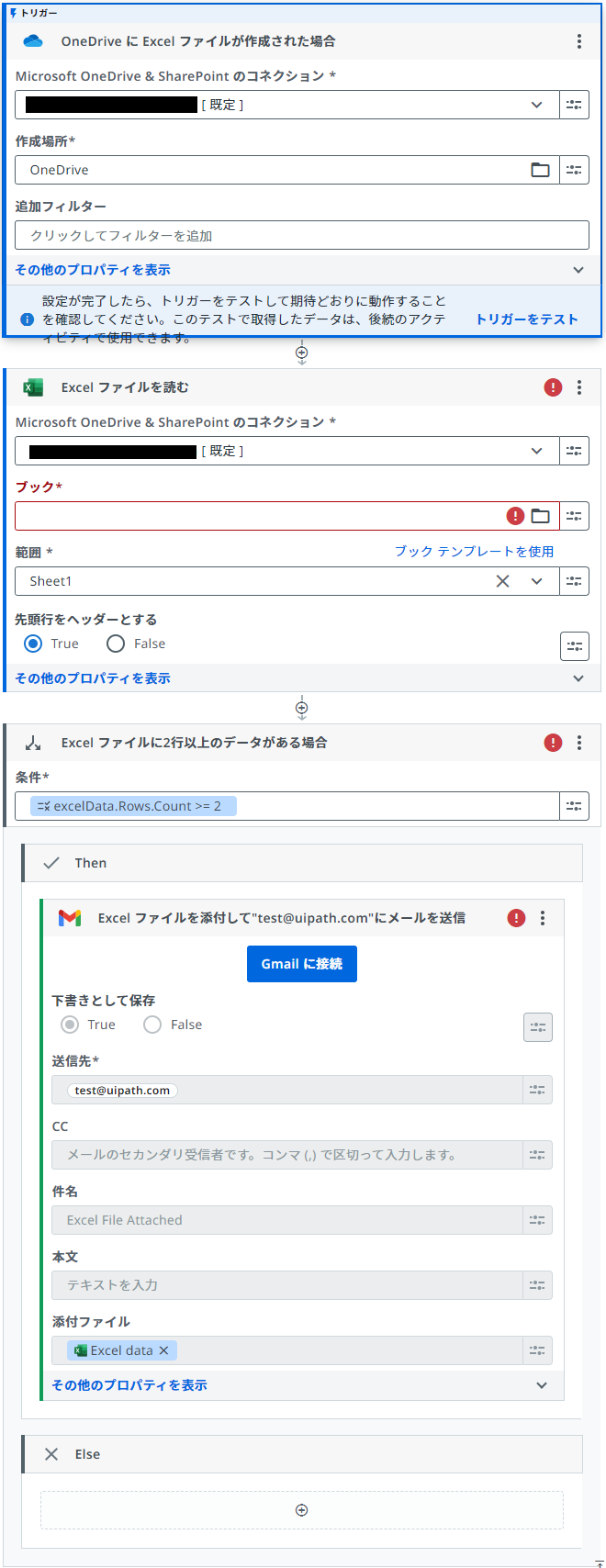This screenshot has height=1568, width=606.
Task: Select True for 下書きとして保存
Action: pyautogui.click(x=70, y=1025)
